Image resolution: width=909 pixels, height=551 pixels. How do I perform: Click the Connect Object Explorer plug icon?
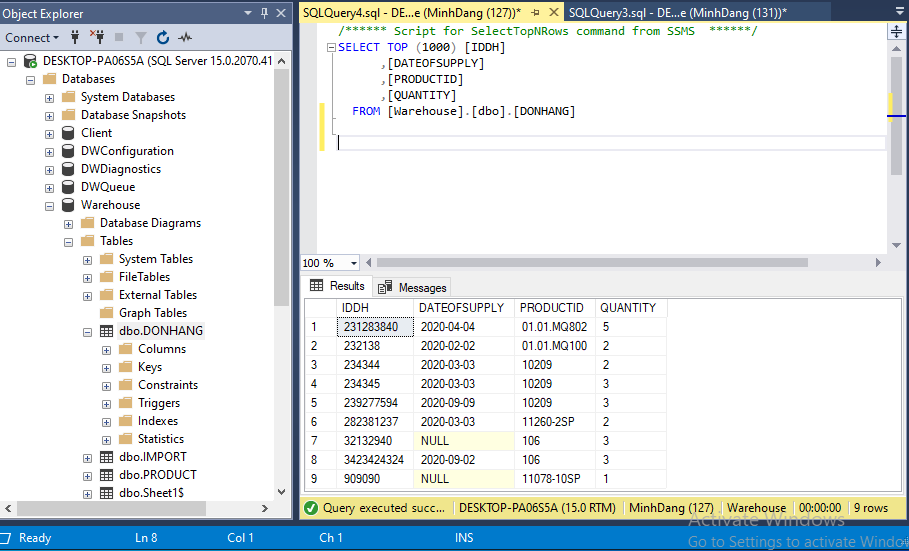(76, 37)
